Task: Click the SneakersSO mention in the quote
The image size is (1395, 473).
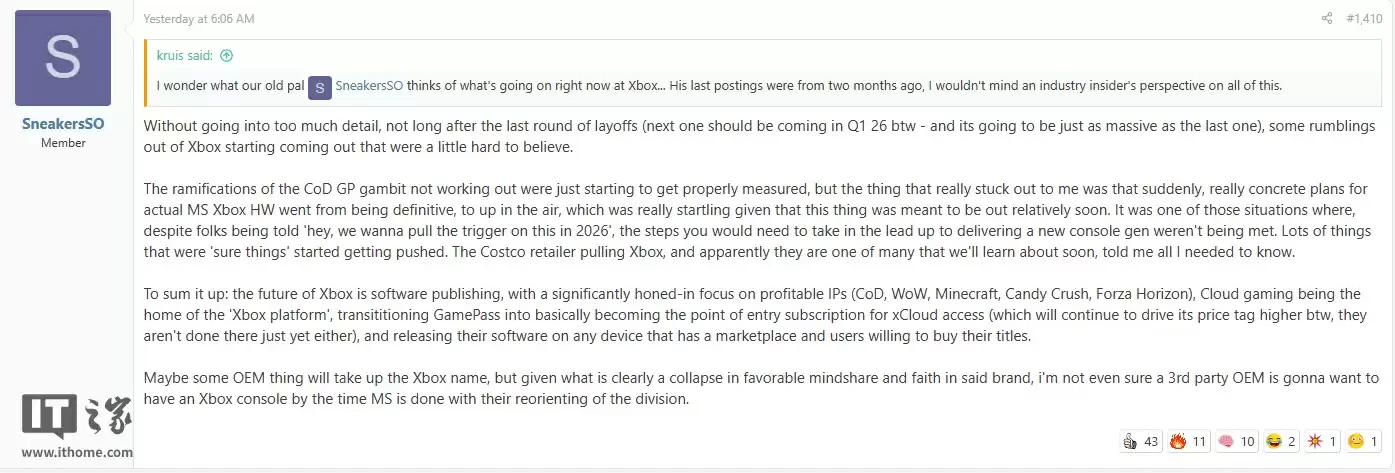Action: [x=369, y=86]
